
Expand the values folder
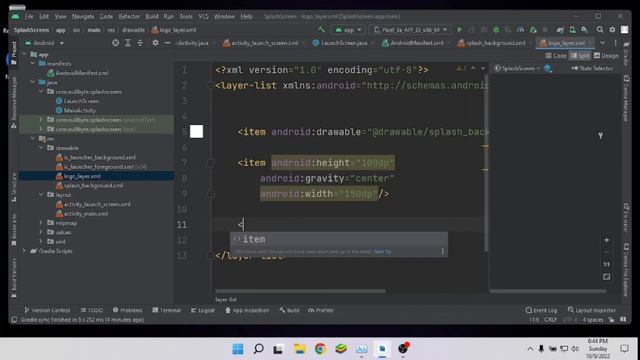point(41,232)
